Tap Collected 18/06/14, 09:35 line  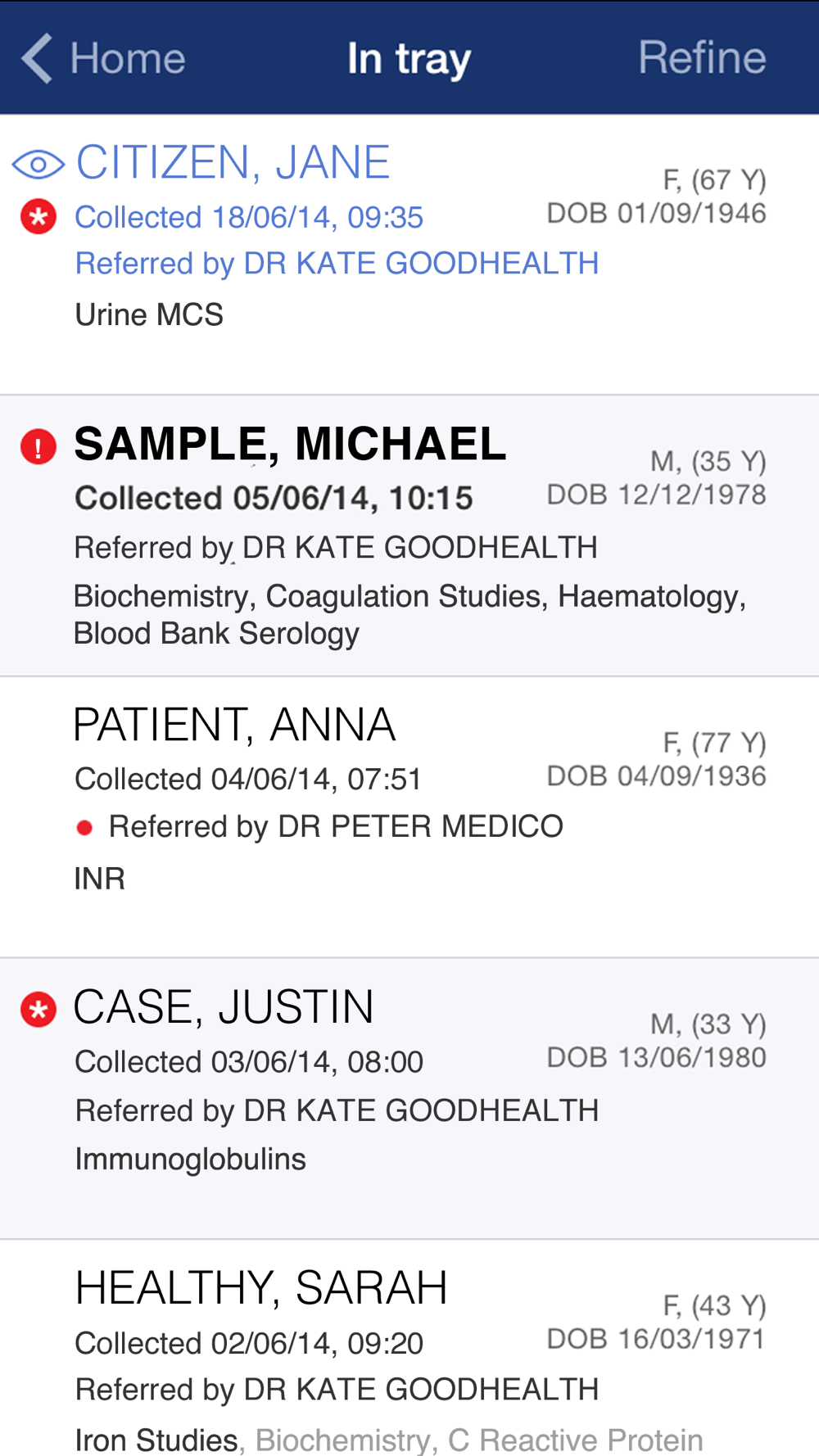(x=249, y=218)
